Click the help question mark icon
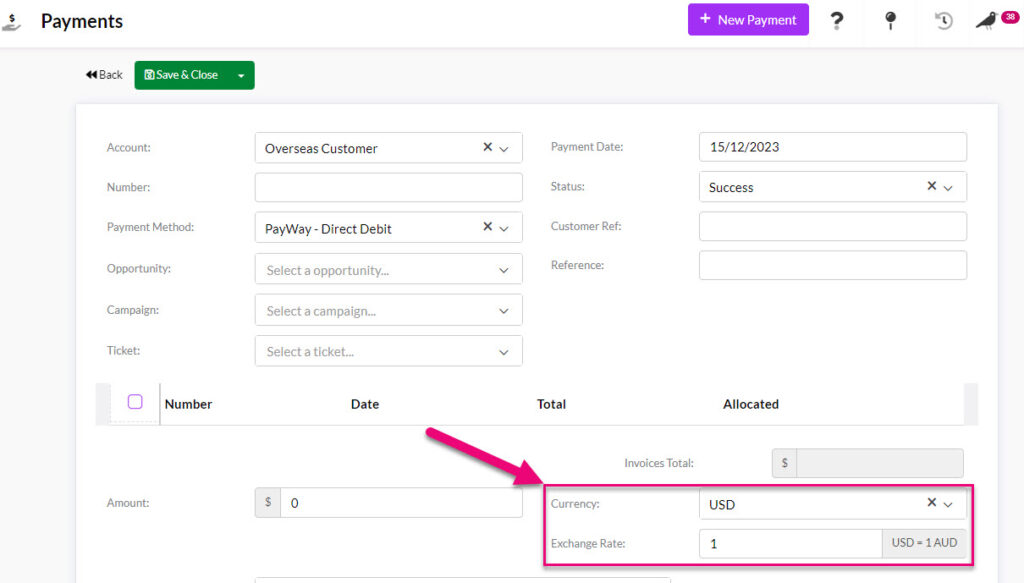The image size is (1024, 583). pos(837,21)
